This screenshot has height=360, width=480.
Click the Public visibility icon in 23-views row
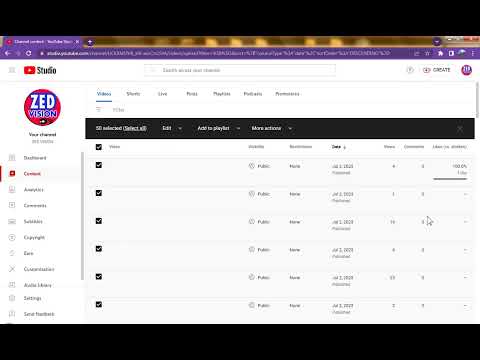coord(252,277)
